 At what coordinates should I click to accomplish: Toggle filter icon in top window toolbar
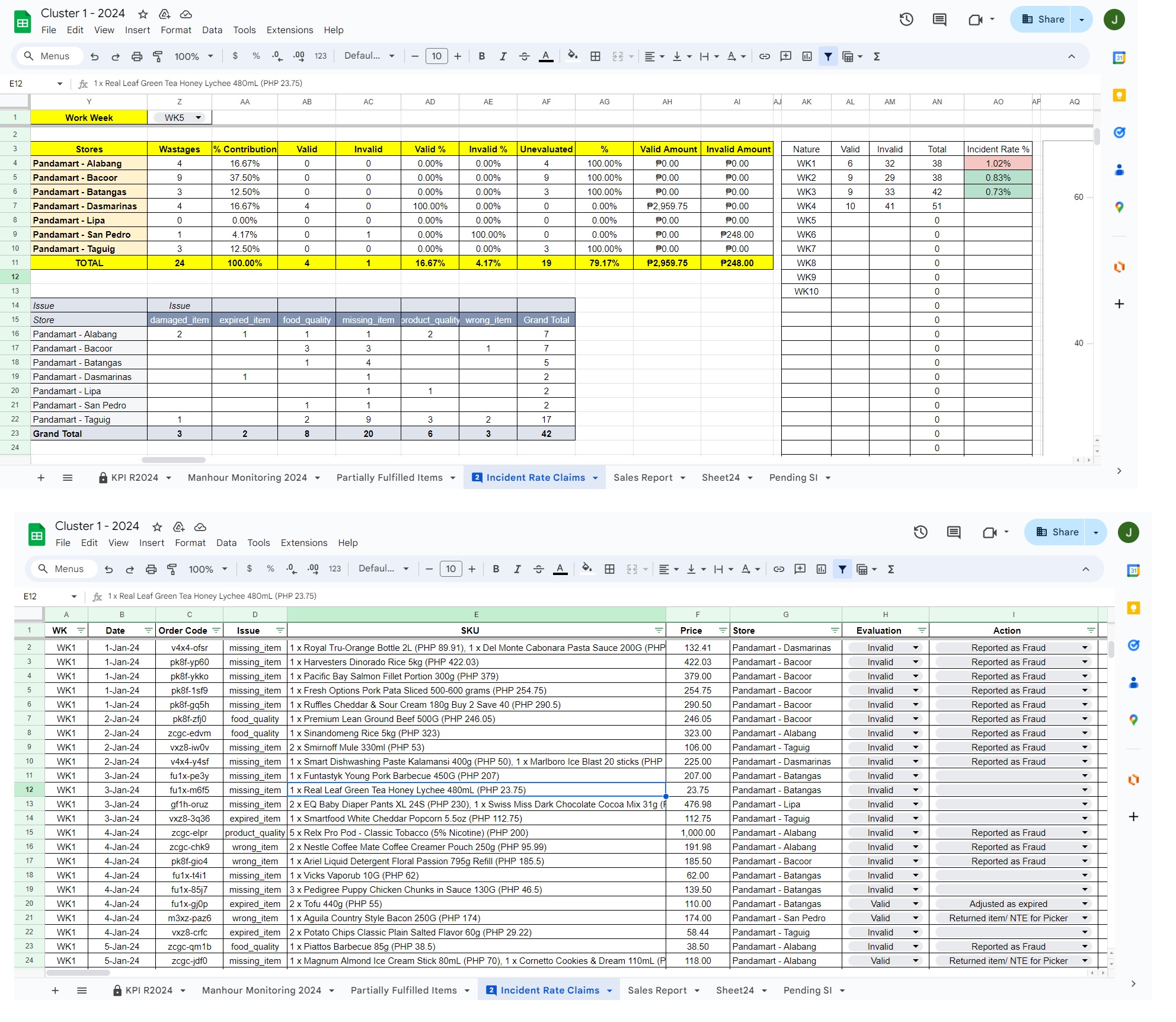click(828, 56)
